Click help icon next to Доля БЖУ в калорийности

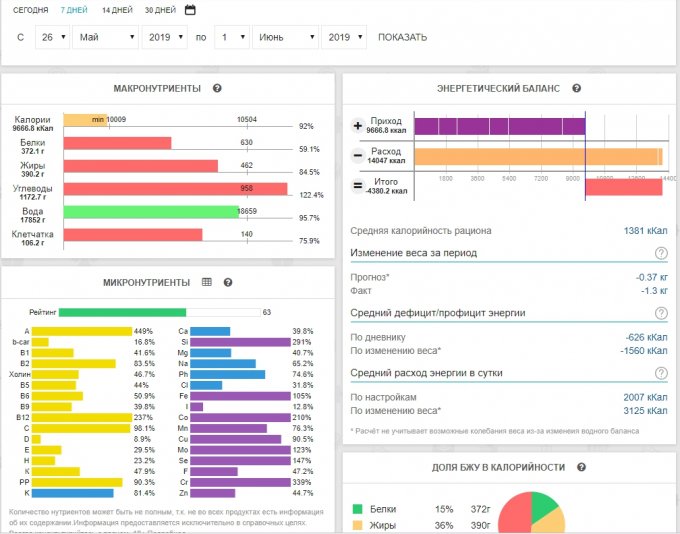(x=581, y=467)
